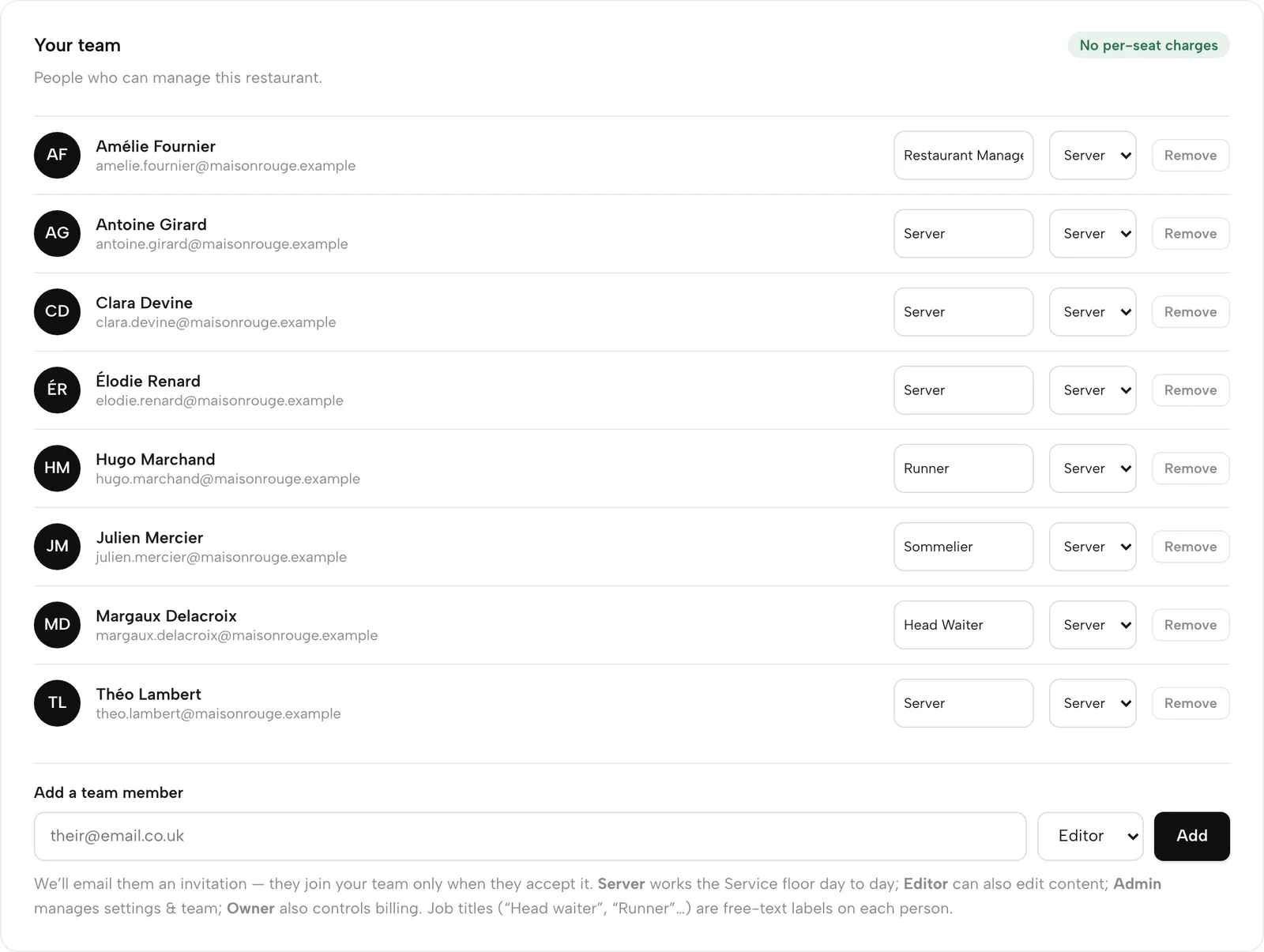Open role dropdown for Margaux Delacroix

tap(1093, 624)
